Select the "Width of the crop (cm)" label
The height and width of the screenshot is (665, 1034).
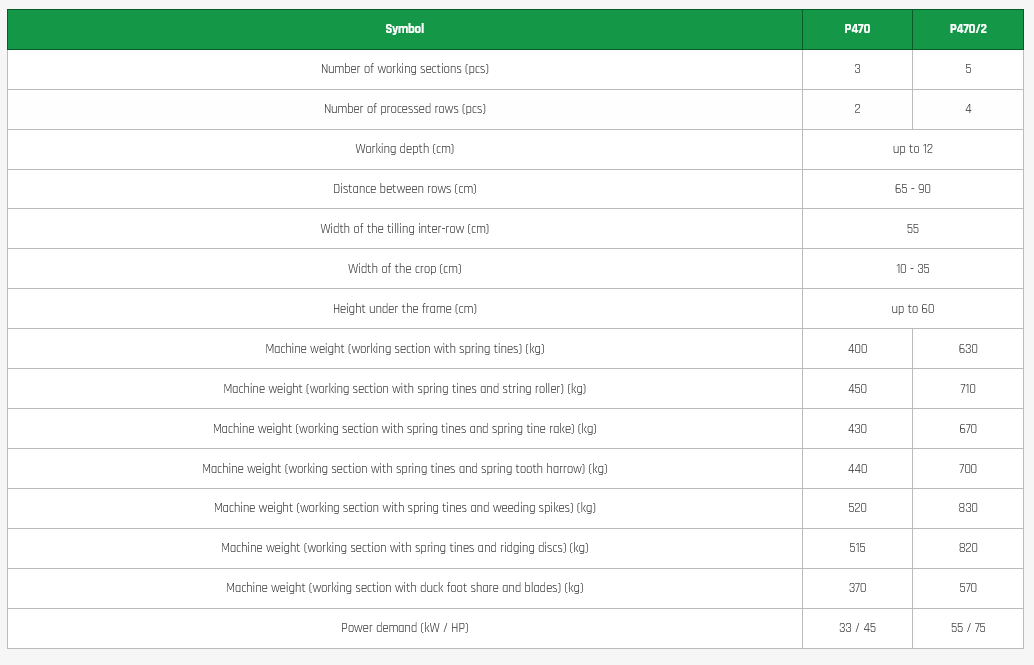coord(404,269)
